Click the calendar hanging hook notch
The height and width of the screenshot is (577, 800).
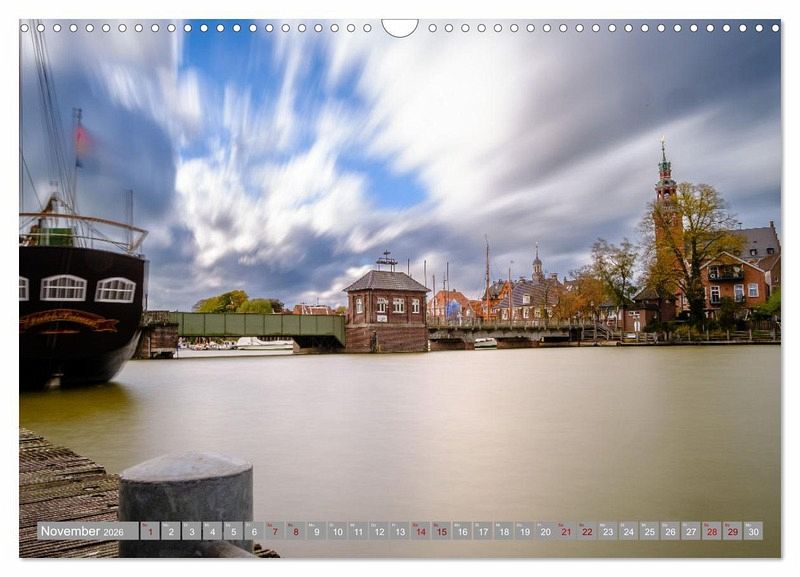click(400, 26)
